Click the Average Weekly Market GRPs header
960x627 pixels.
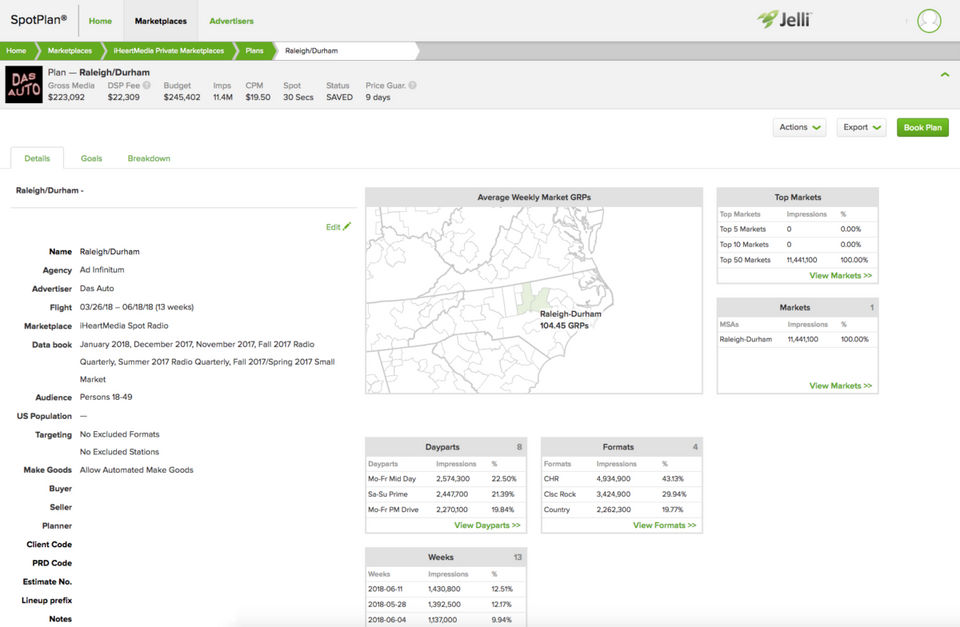[x=534, y=197]
